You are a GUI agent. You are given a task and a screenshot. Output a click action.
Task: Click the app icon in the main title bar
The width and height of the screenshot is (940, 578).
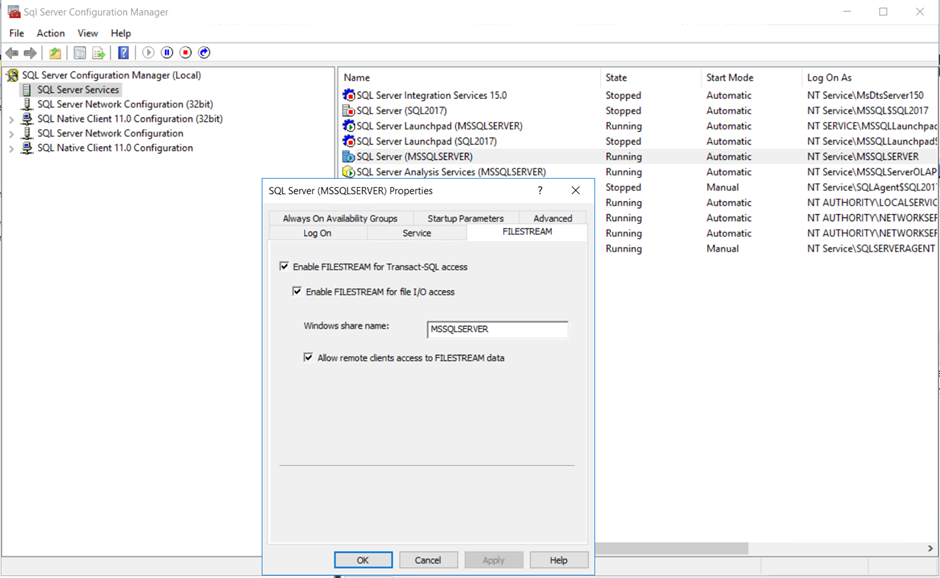tap(13, 12)
